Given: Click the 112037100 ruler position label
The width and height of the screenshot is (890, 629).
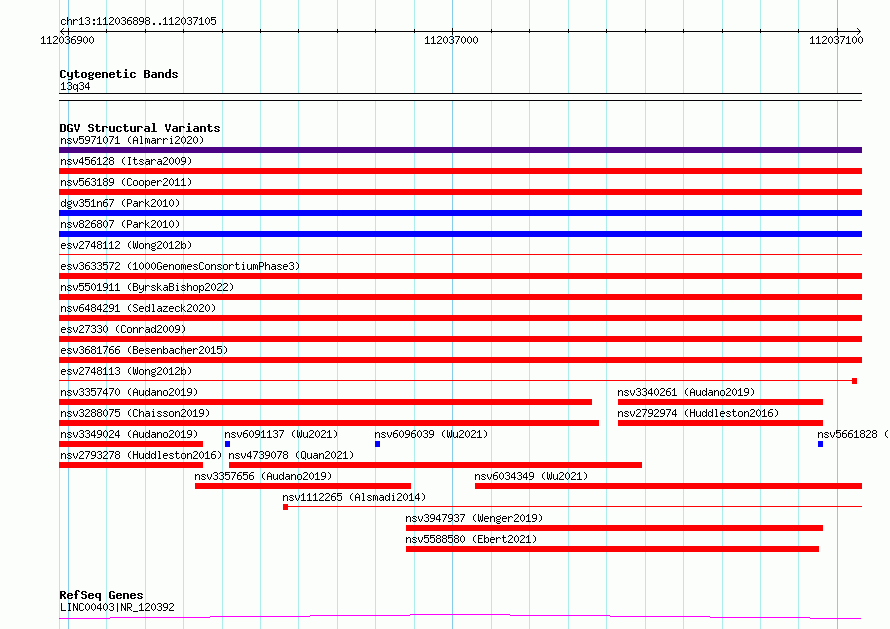Looking at the screenshot, I should click(836, 40).
